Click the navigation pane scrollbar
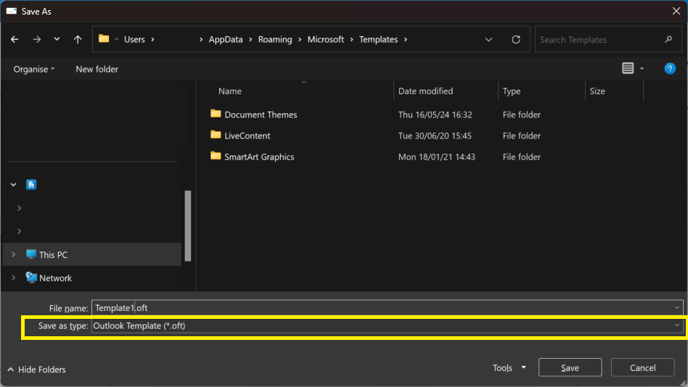This screenshot has height=387, width=688. pos(188,226)
